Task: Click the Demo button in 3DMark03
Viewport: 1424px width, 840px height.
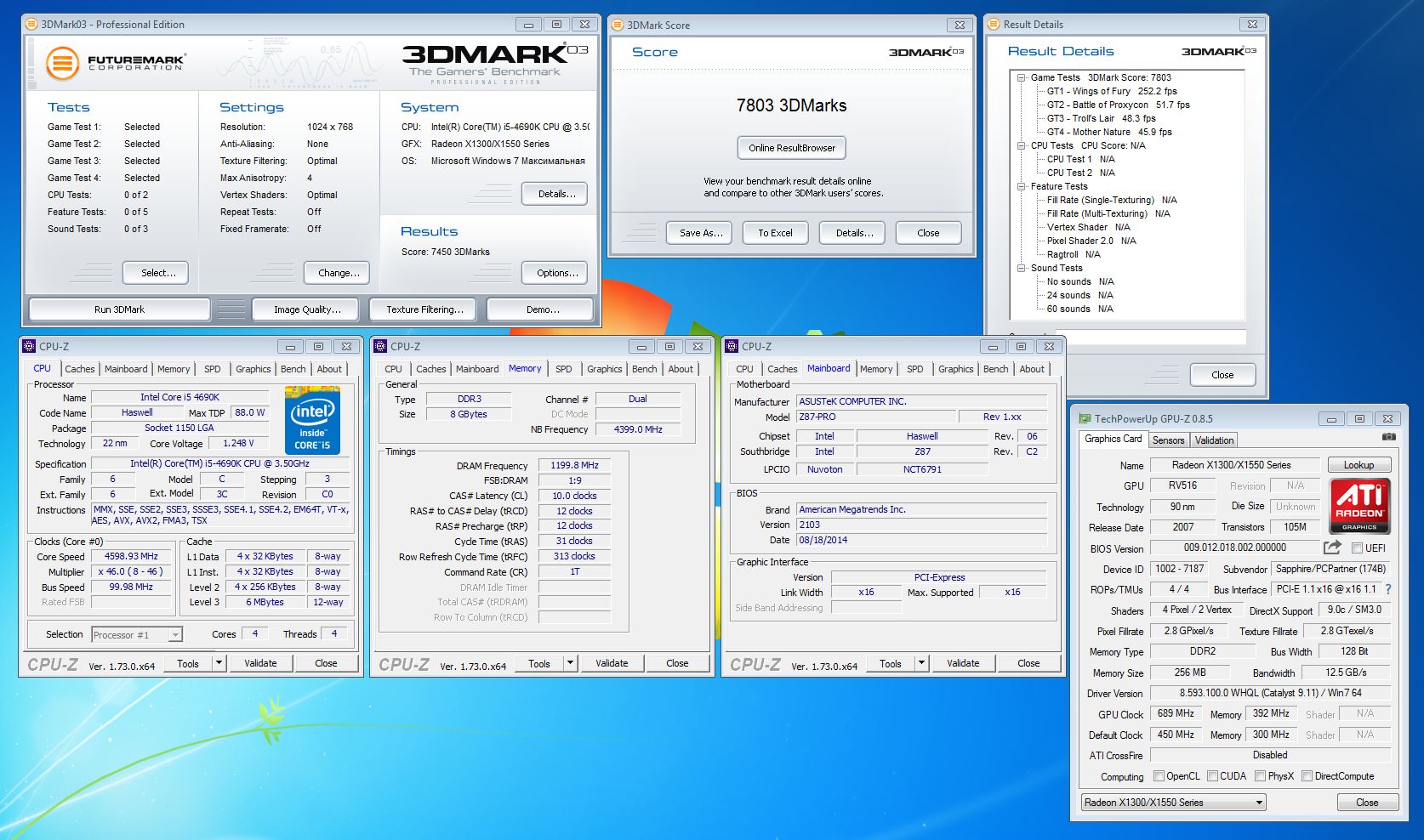Action: coord(542,309)
